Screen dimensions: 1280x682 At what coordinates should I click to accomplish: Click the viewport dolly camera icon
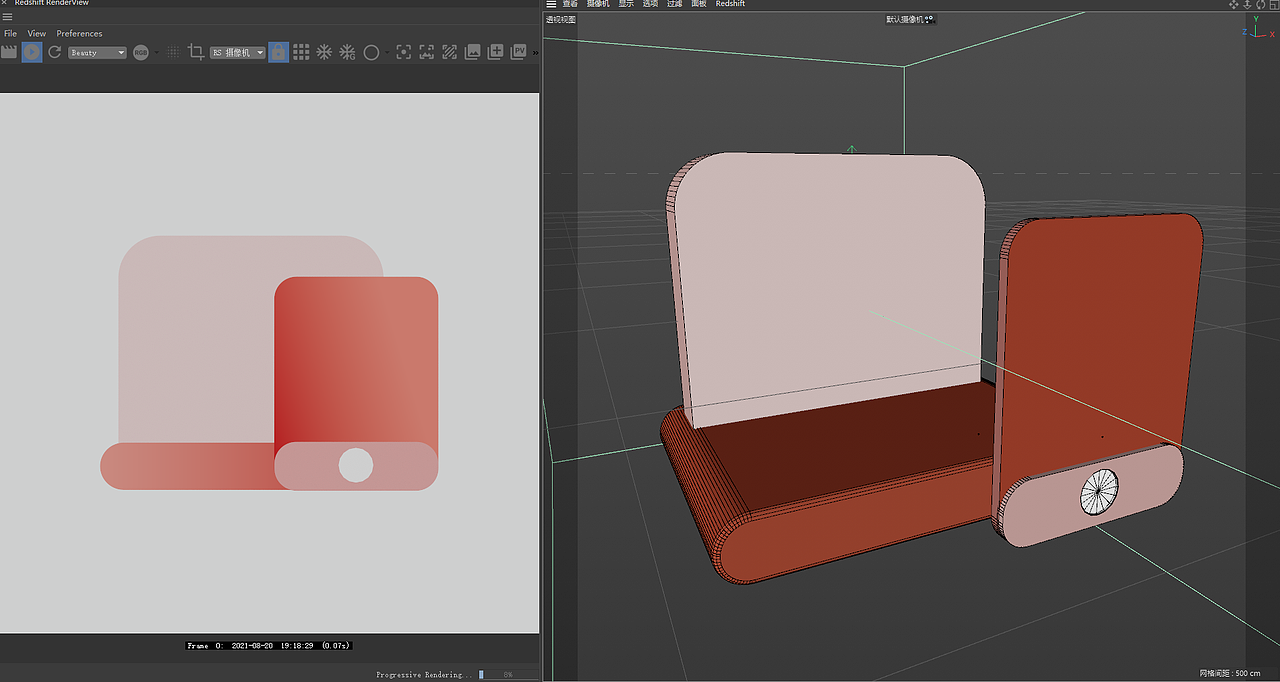tap(1247, 4)
